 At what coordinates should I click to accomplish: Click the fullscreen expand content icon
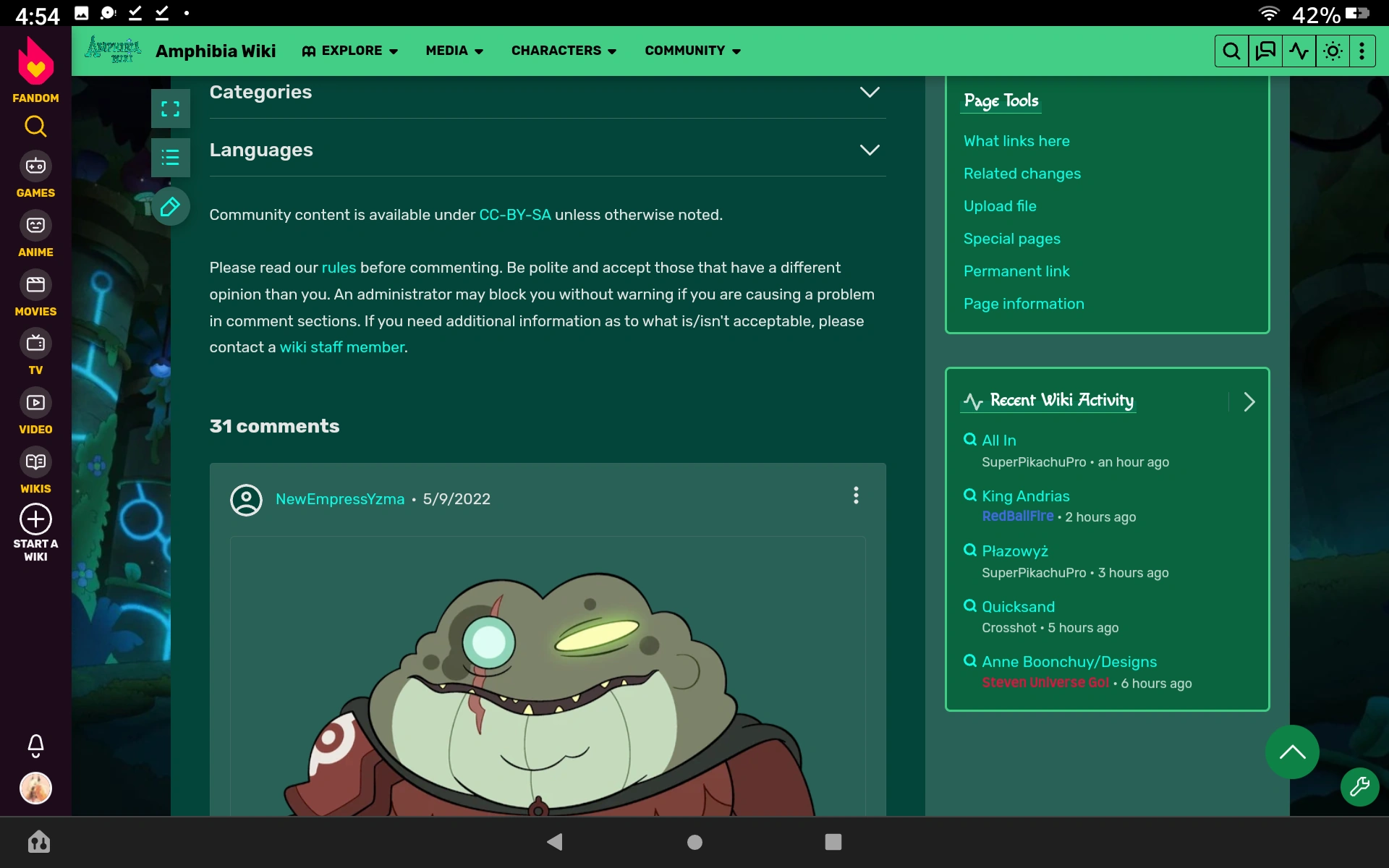[170, 109]
